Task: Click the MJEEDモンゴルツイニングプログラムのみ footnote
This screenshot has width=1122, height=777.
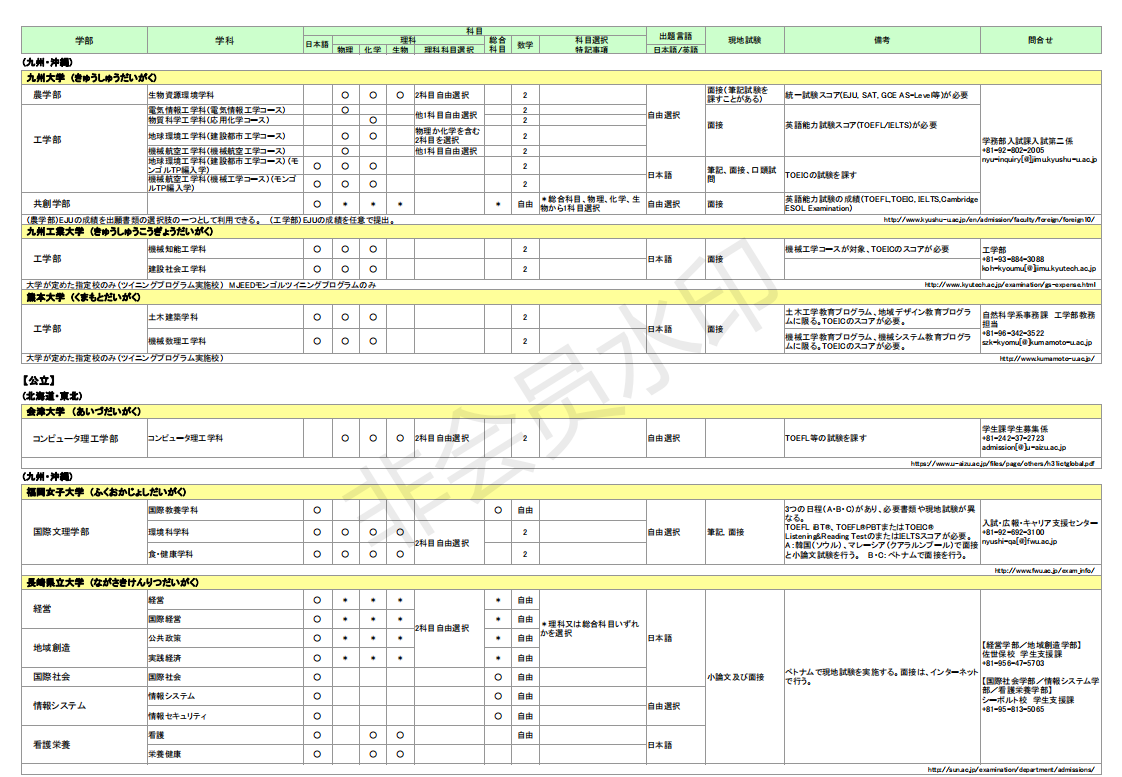Action: point(302,285)
